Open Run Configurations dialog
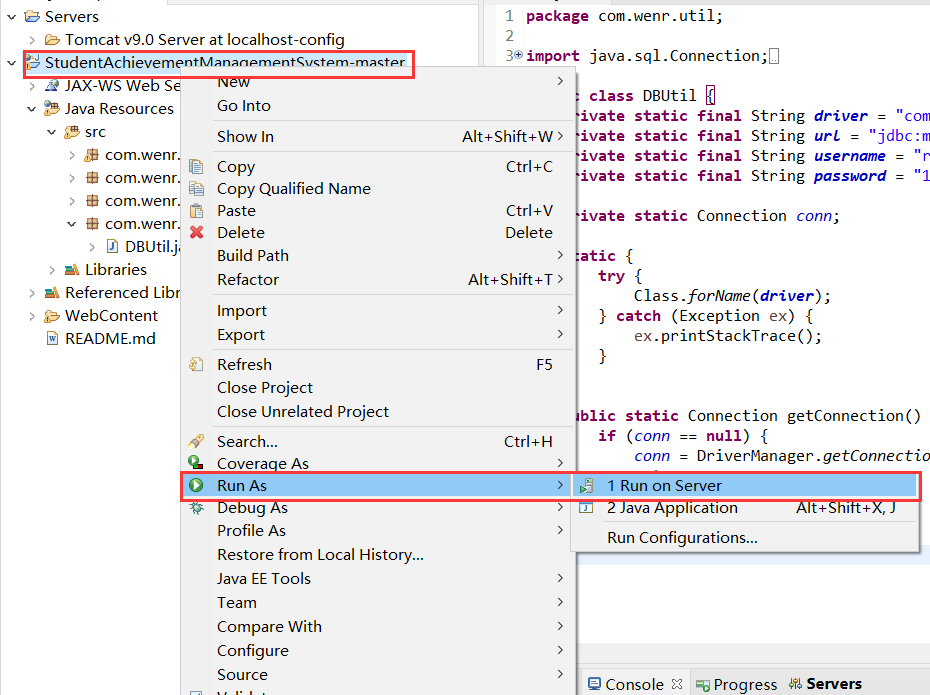 746,537
